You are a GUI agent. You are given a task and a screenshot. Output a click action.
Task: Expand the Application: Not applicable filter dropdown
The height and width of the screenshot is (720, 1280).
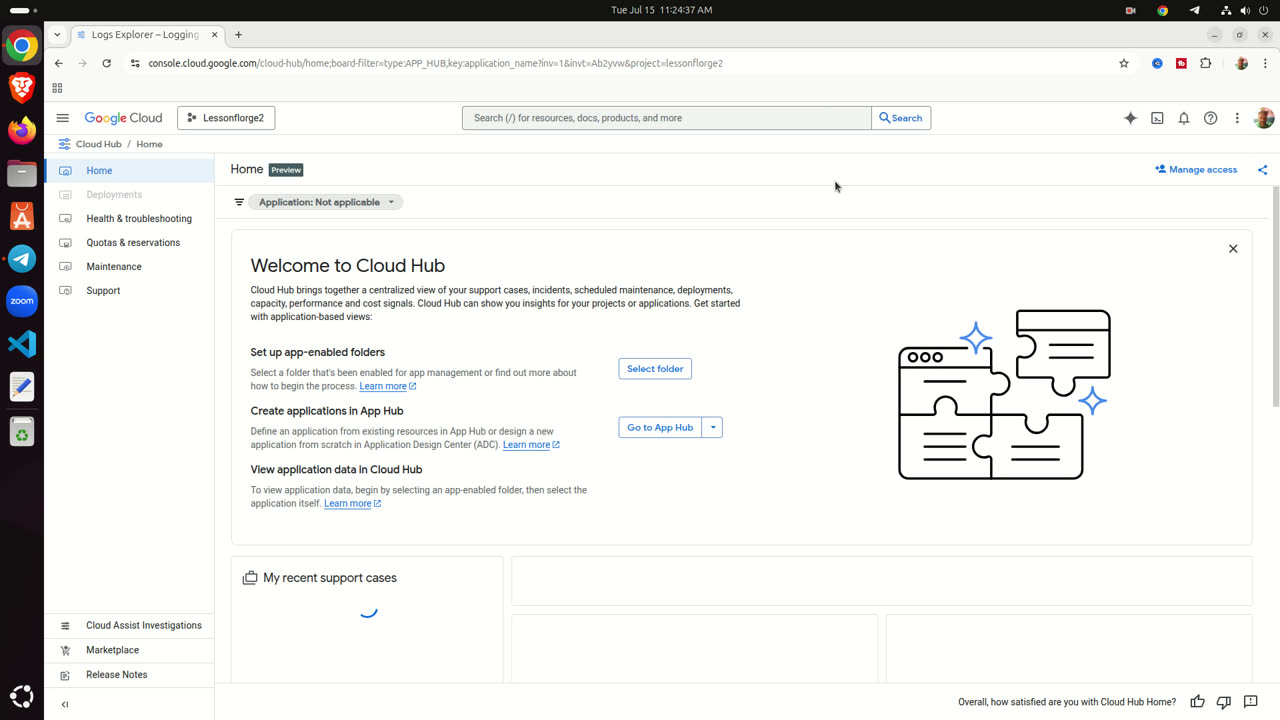pyautogui.click(x=325, y=202)
